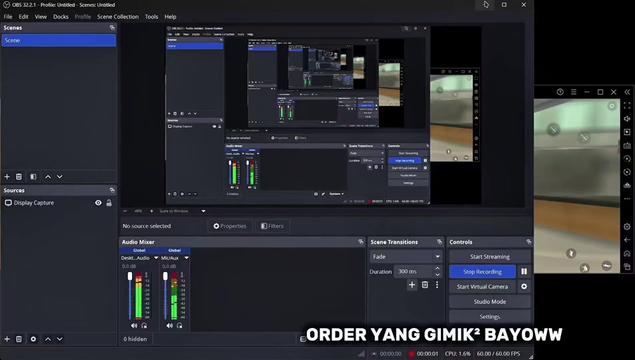Add a scene transition with plus icon

coord(412,285)
